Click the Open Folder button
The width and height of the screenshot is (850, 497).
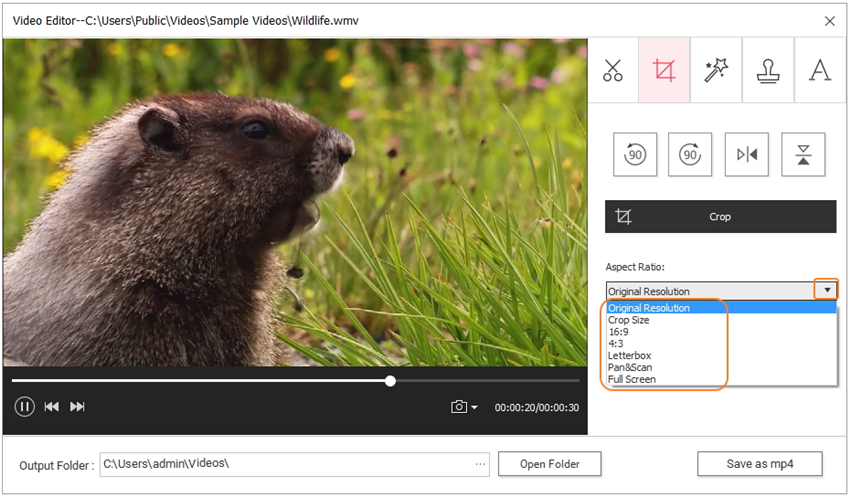click(549, 464)
